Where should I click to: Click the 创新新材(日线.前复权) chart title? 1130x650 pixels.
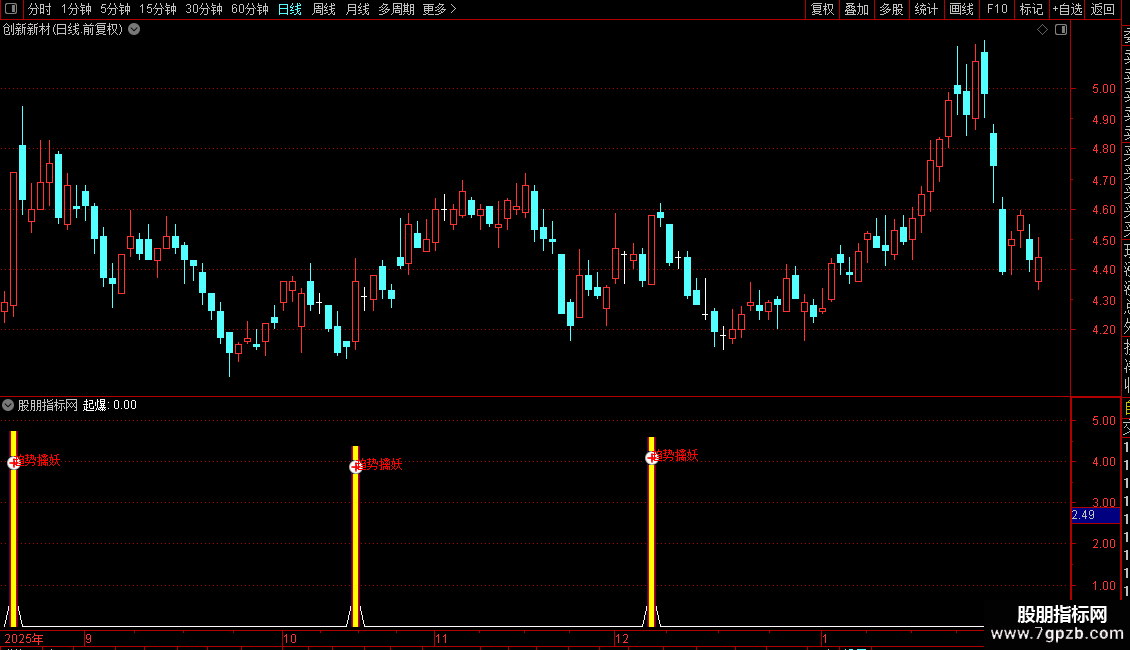click(x=63, y=30)
